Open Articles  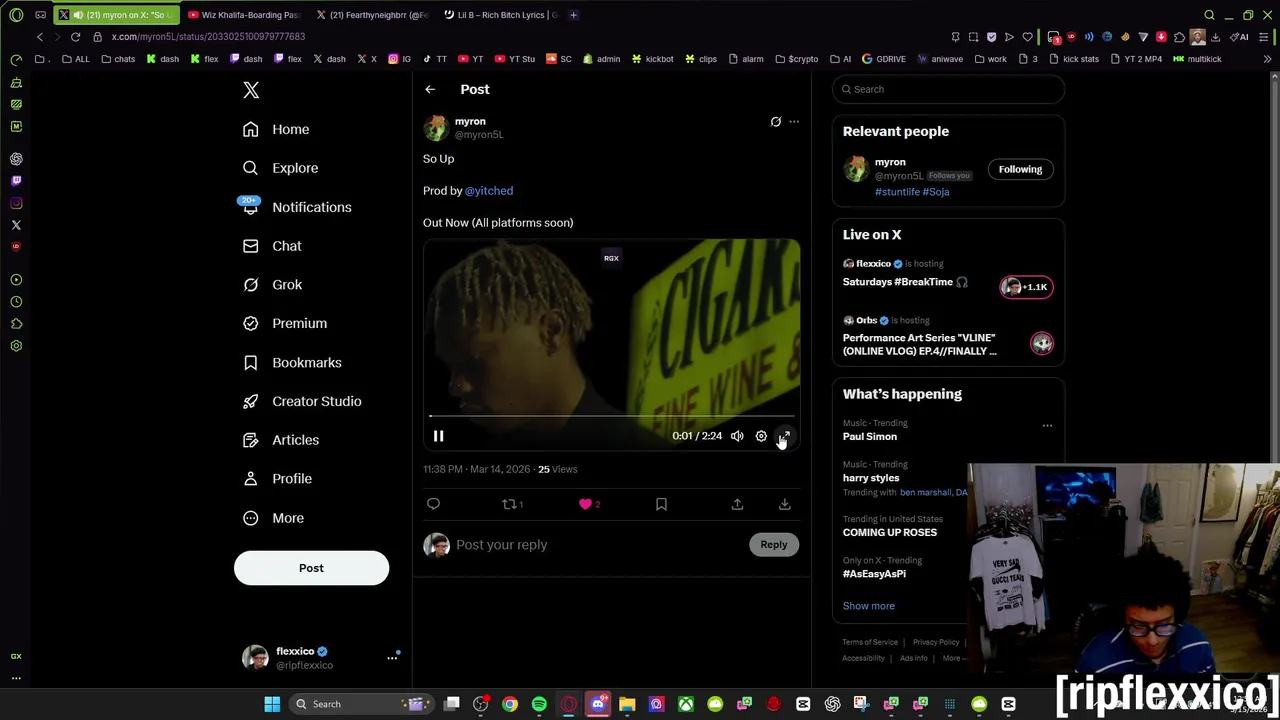click(282, 440)
